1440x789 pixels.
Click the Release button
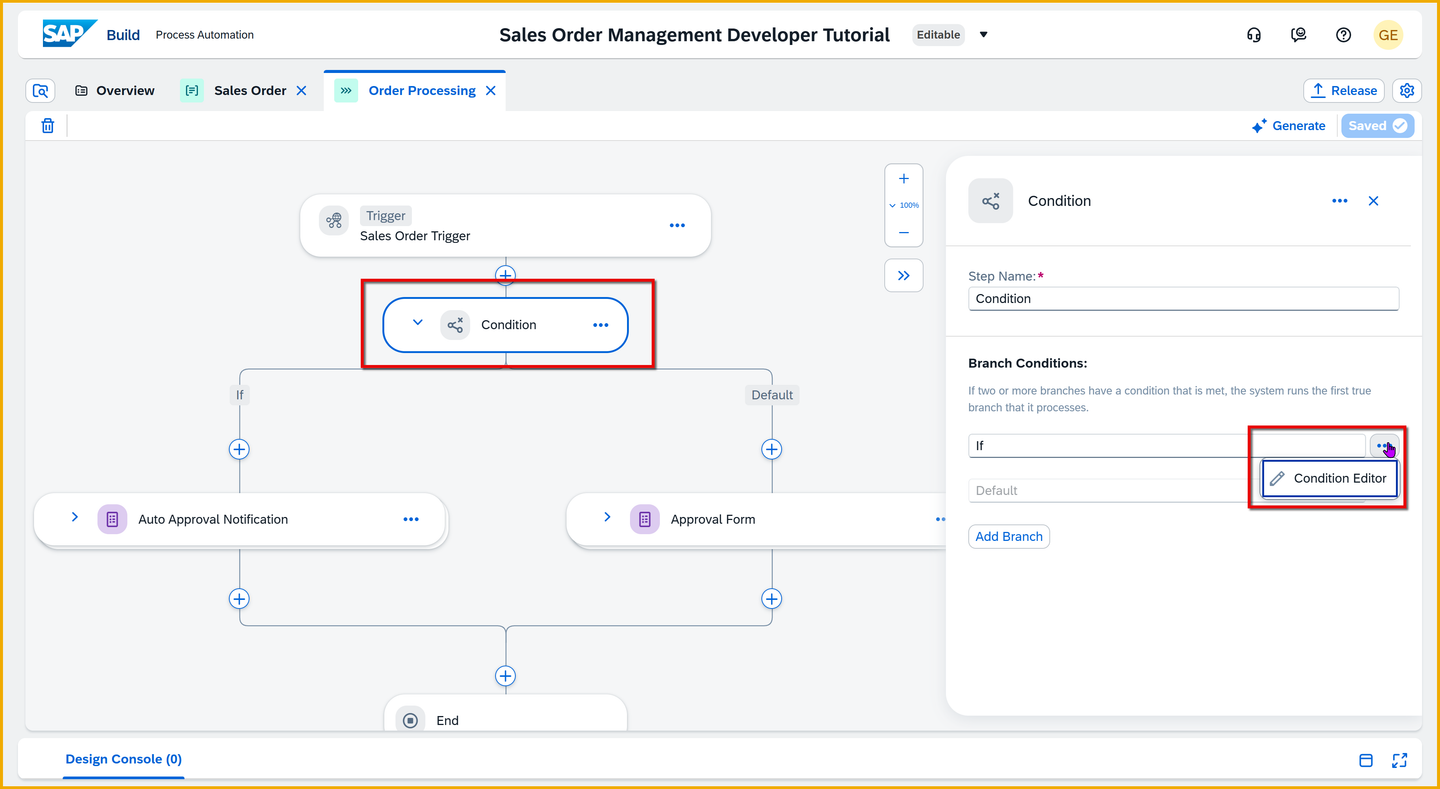[x=1344, y=91]
